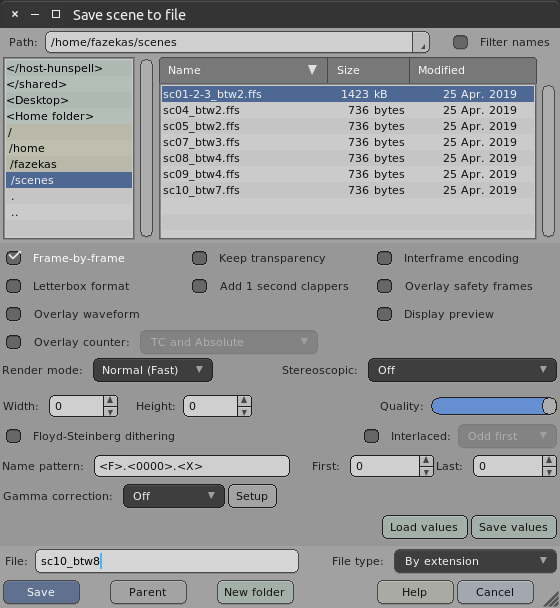
Task: Click the Width increment arrow
Action: 110,401
